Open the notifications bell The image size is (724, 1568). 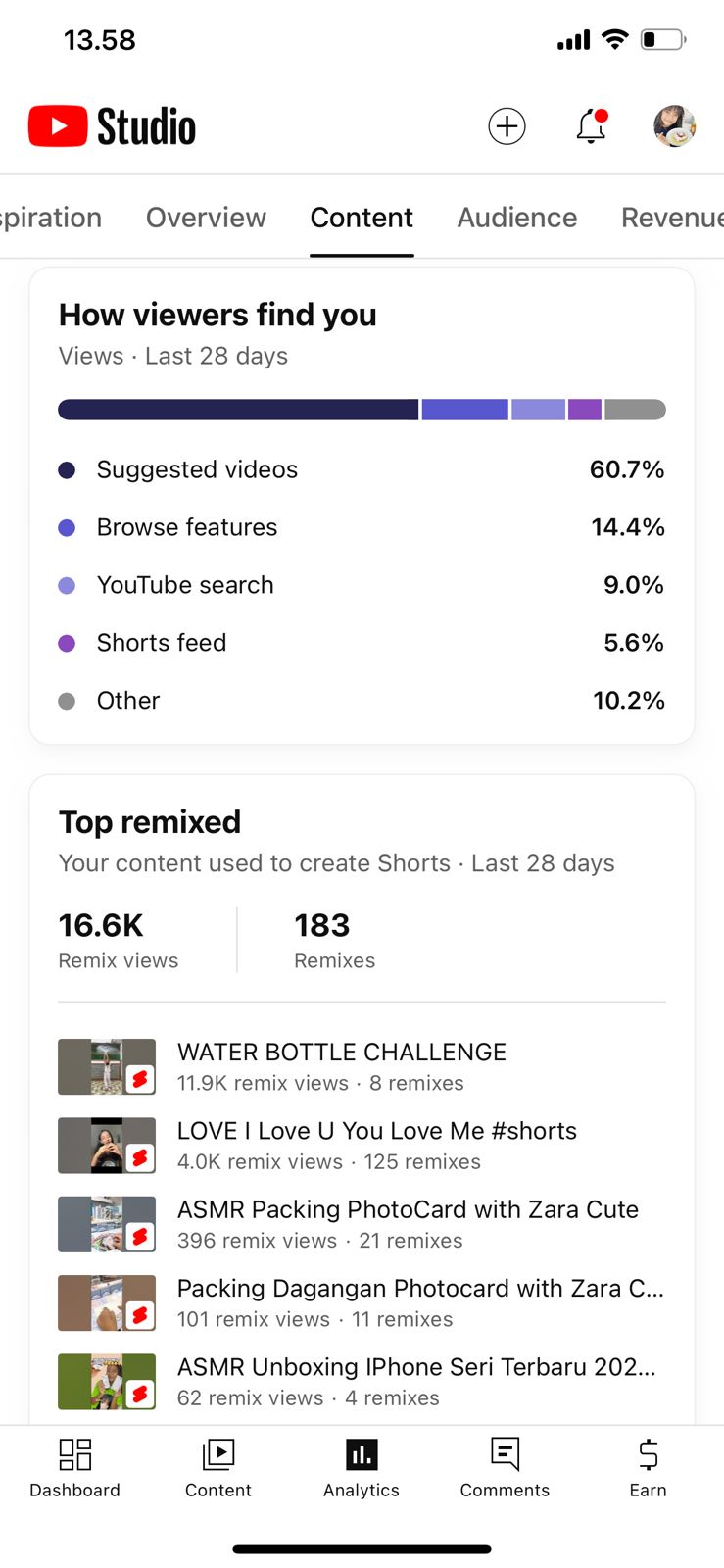click(x=591, y=126)
